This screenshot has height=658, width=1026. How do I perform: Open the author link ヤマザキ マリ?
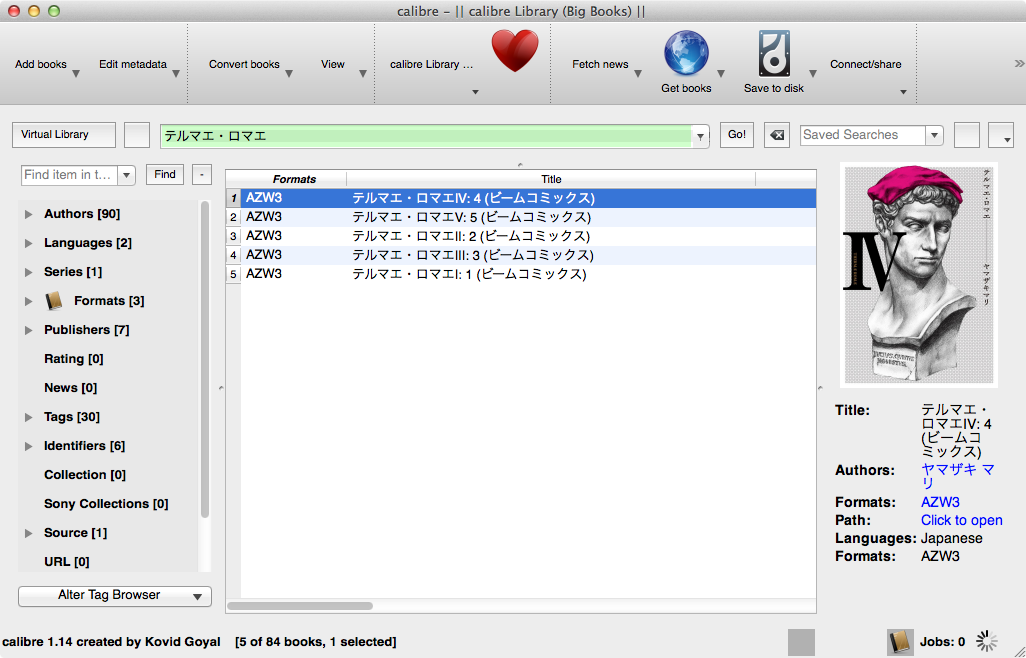pyautogui.click(x=957, y=476)
